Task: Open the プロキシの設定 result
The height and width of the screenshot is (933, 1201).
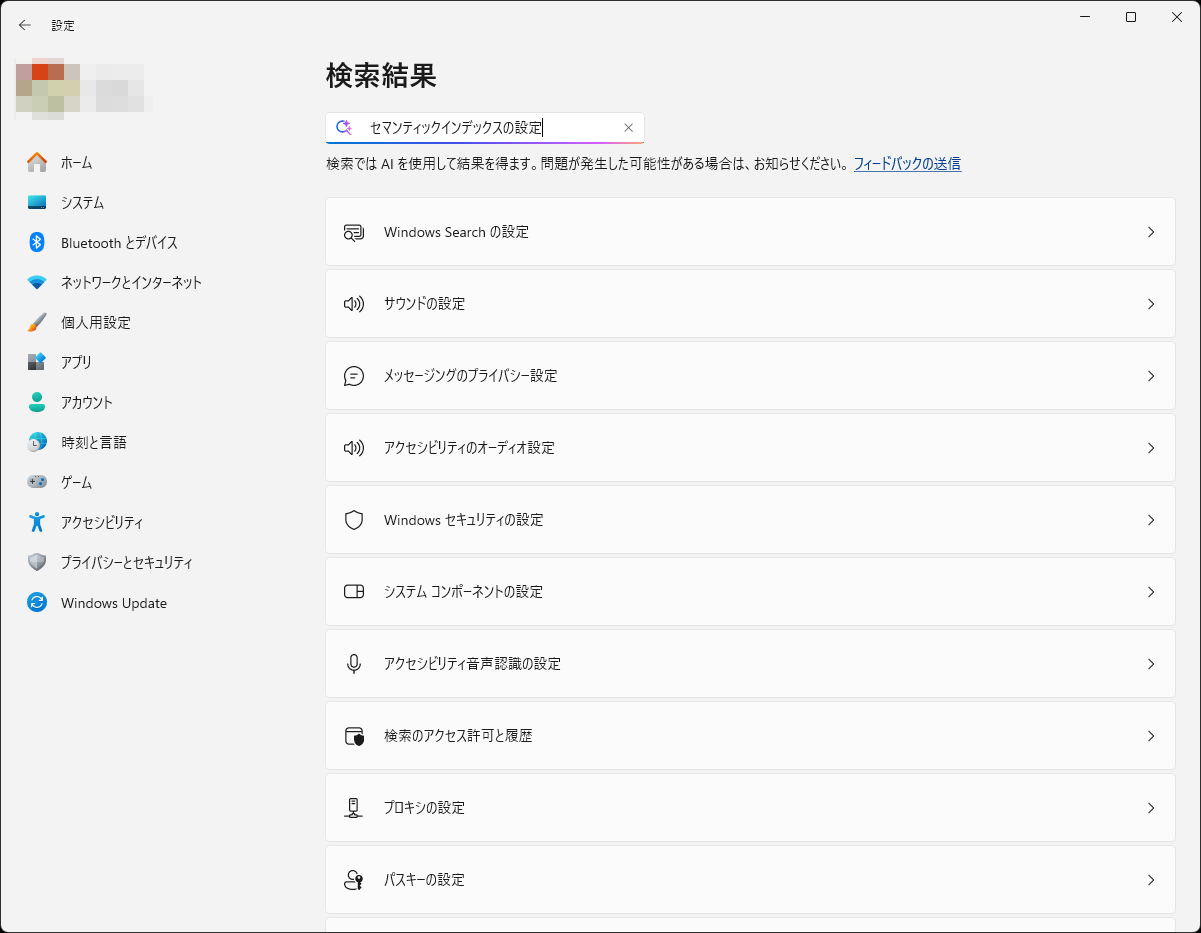Action: pos(750,808)
